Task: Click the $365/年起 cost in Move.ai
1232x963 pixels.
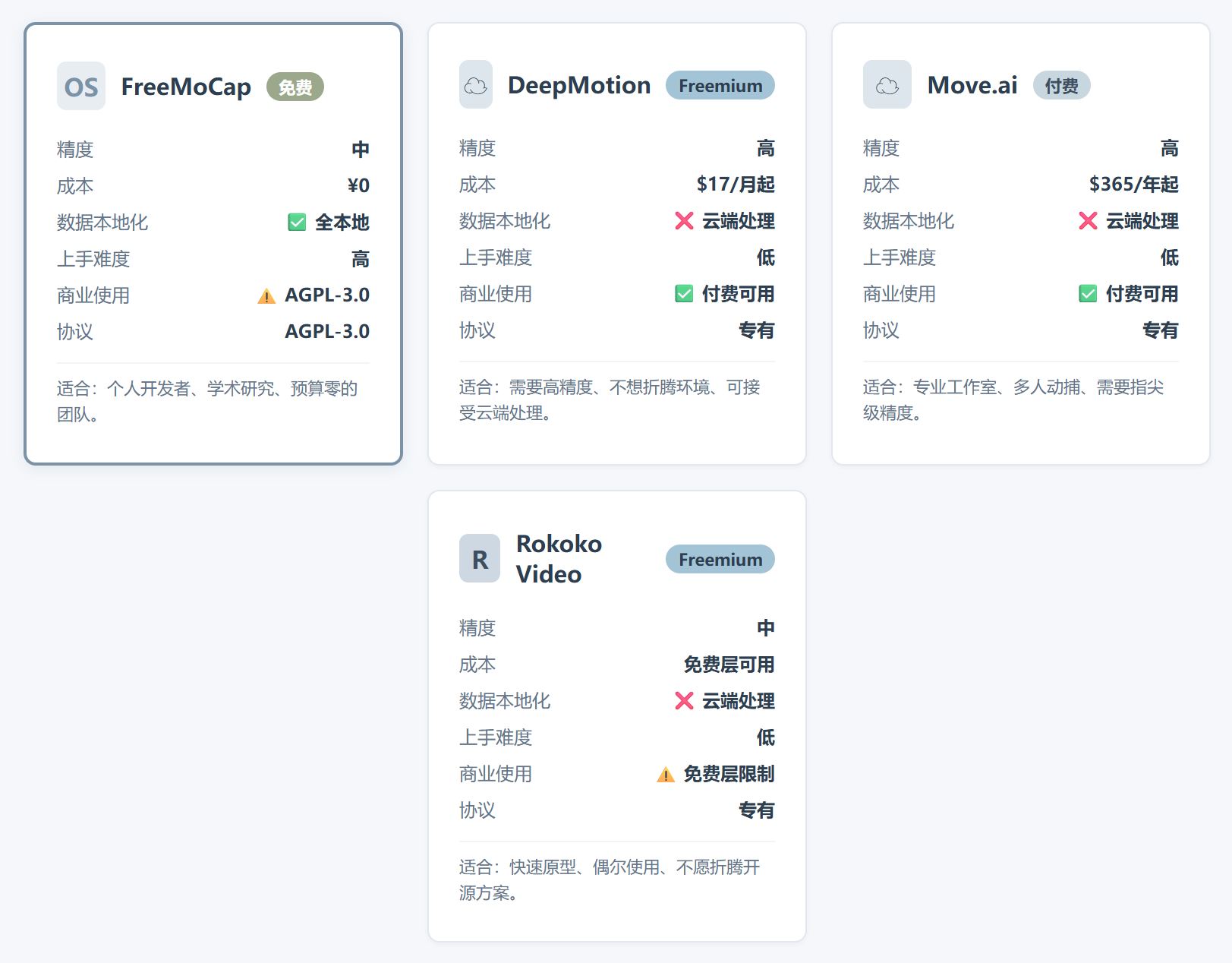Action: click(x=1133, y=184)
